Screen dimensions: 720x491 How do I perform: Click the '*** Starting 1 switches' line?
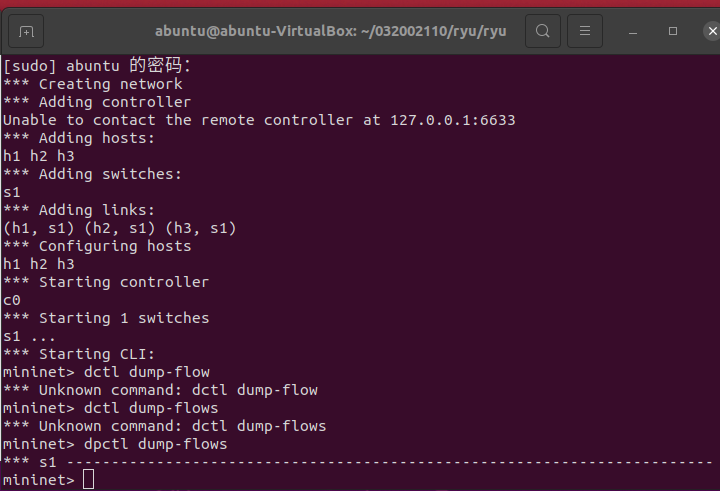point(106,318)
